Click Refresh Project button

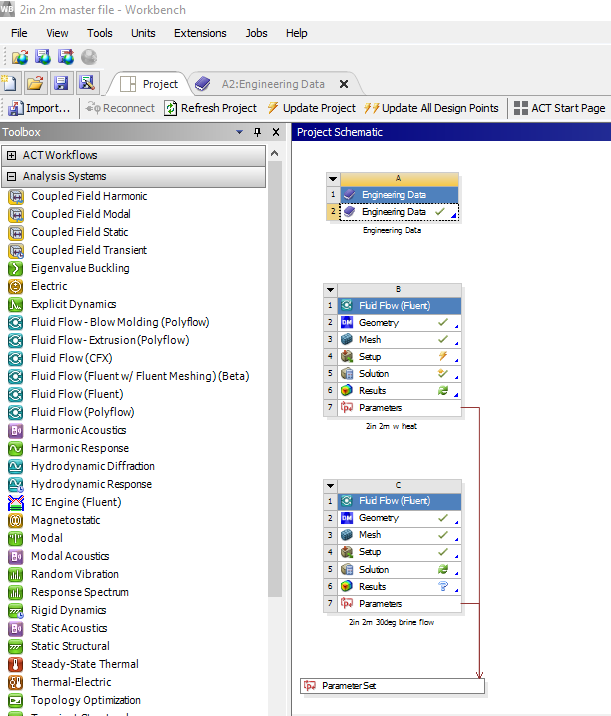point(211,108)
